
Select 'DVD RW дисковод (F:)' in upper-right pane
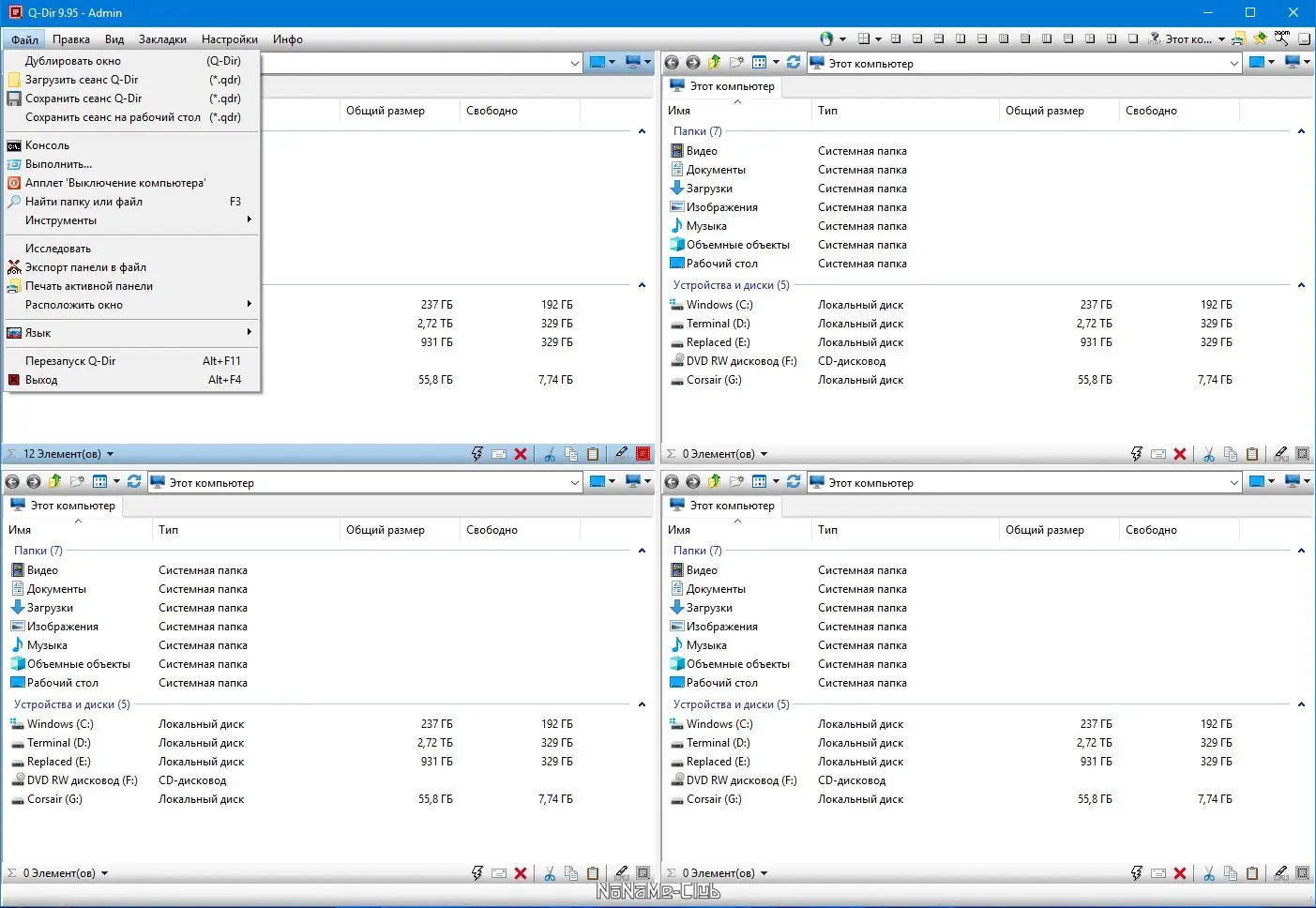pyautogui.click(x=734, y=361)
